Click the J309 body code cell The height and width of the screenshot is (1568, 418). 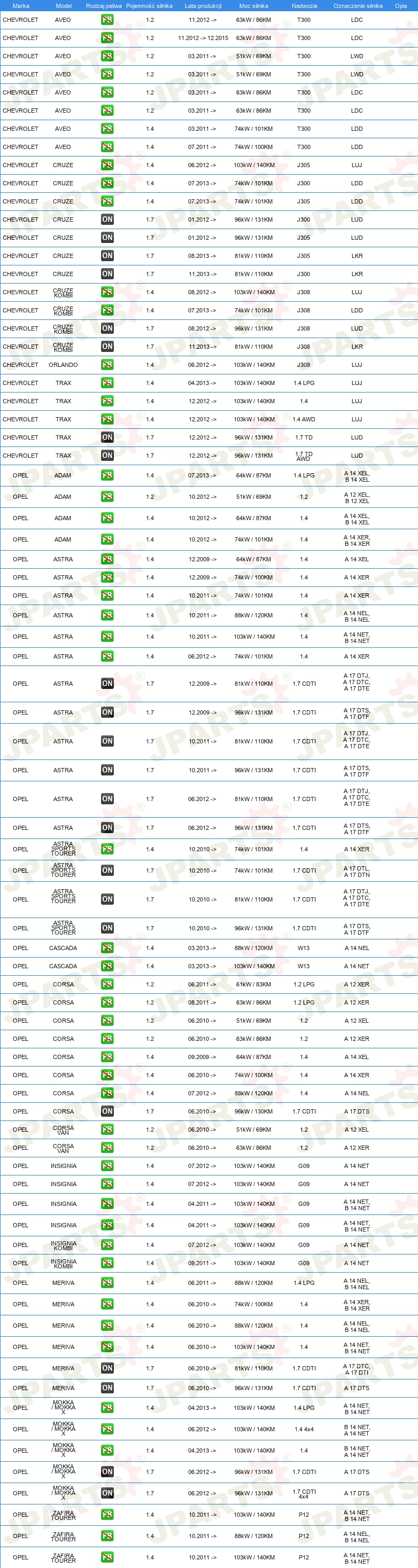[304, 365]
